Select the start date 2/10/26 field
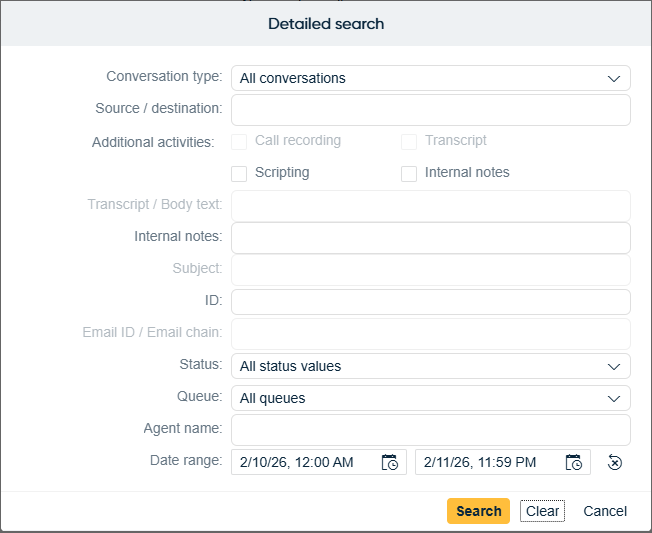This screenshot has width=652, height=533. click(x=319, y=462)
